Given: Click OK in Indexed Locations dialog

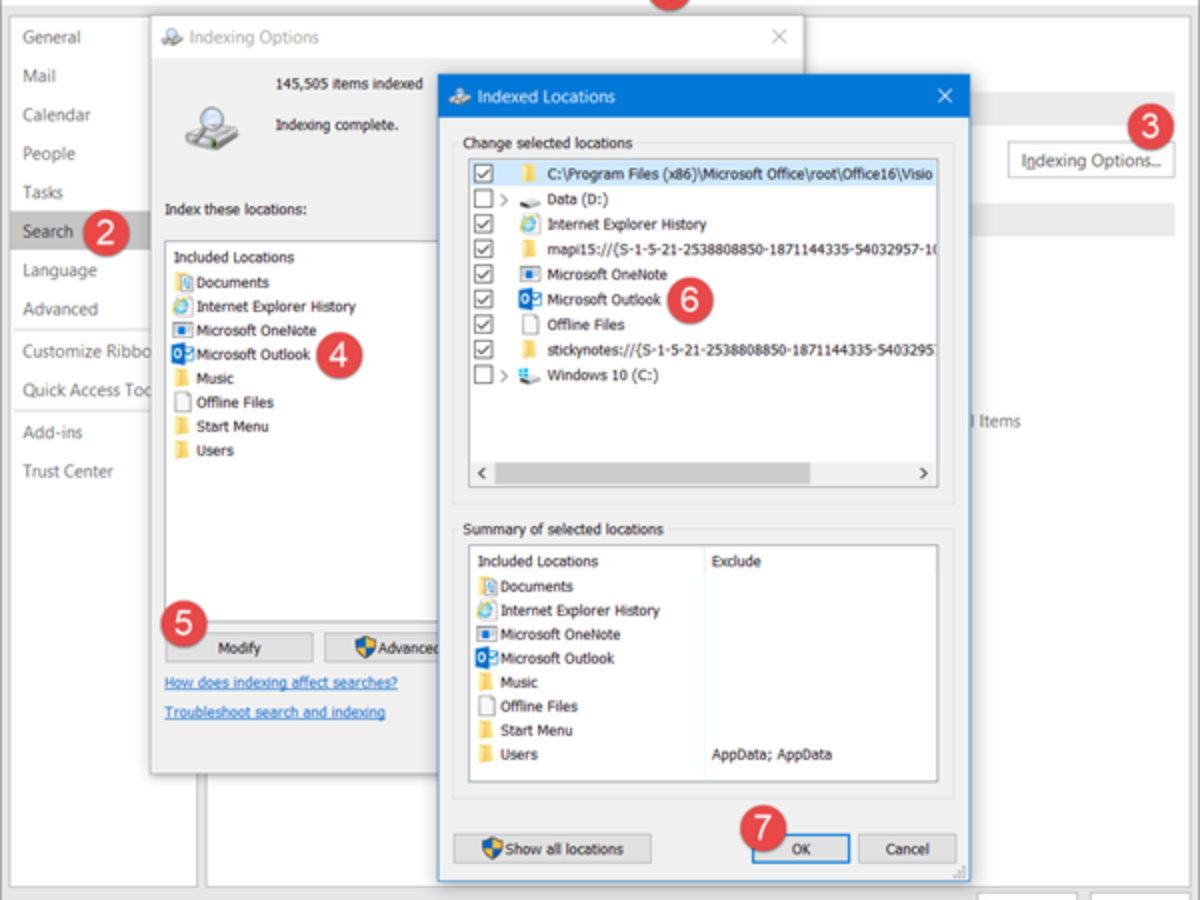Looking at the screenshot, I should (801, 849).
